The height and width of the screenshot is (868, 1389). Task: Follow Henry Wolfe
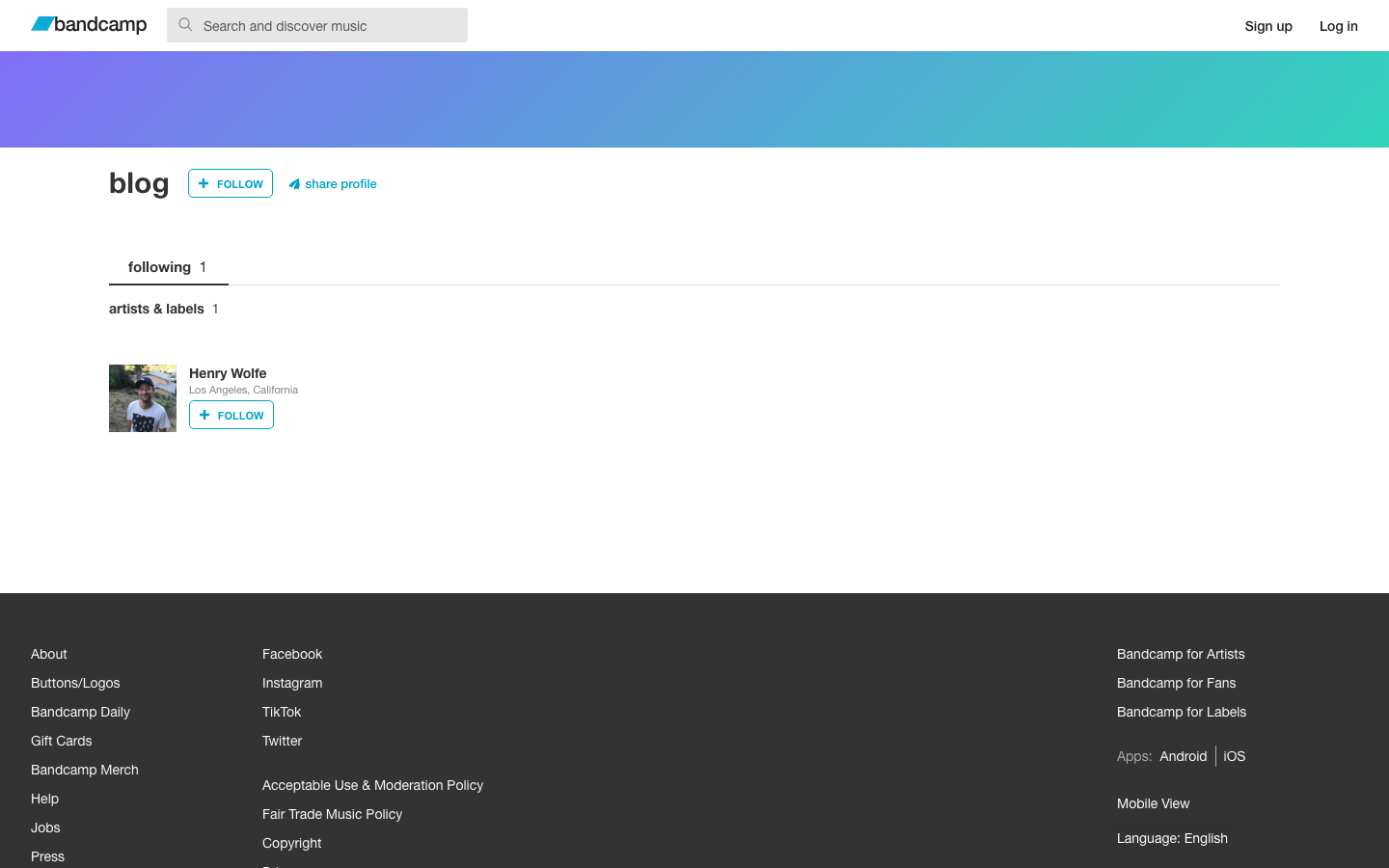(x=231, y=415)
